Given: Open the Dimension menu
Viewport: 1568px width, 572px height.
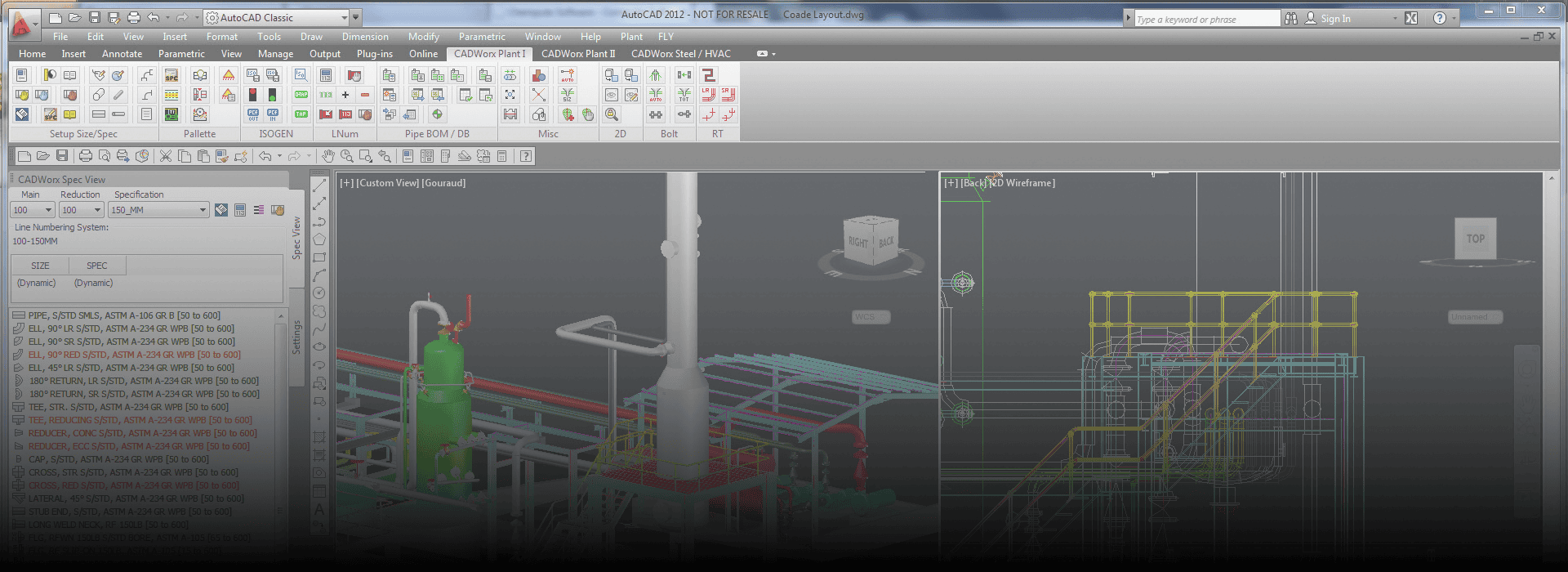Looking at the screenshot, I should 365,37.
